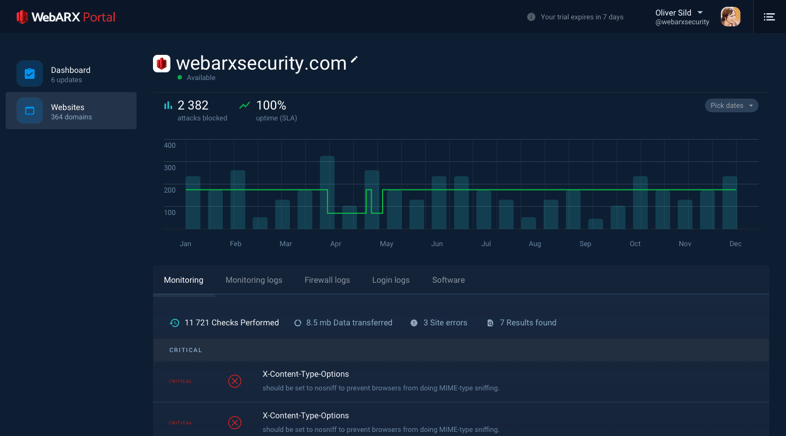Screen dimensions: 786x436
Task: Open the Login logs tab
Action: [x=390, y=280]
